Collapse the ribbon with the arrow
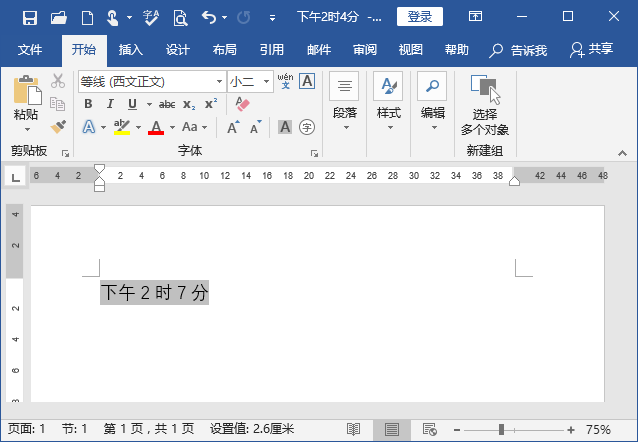638x442 pixels. [622, 153]
